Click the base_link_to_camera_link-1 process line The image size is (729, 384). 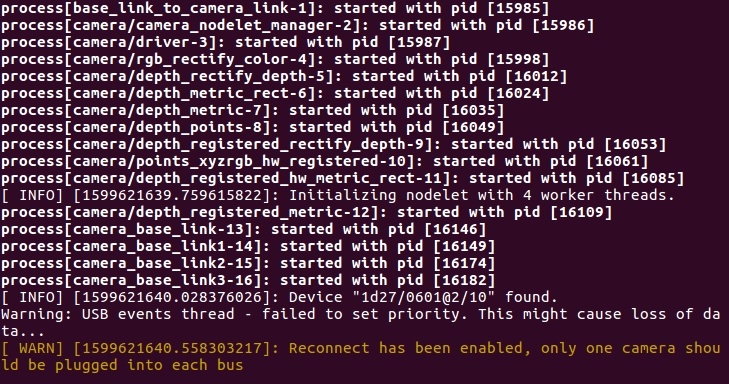pos(275,8)
